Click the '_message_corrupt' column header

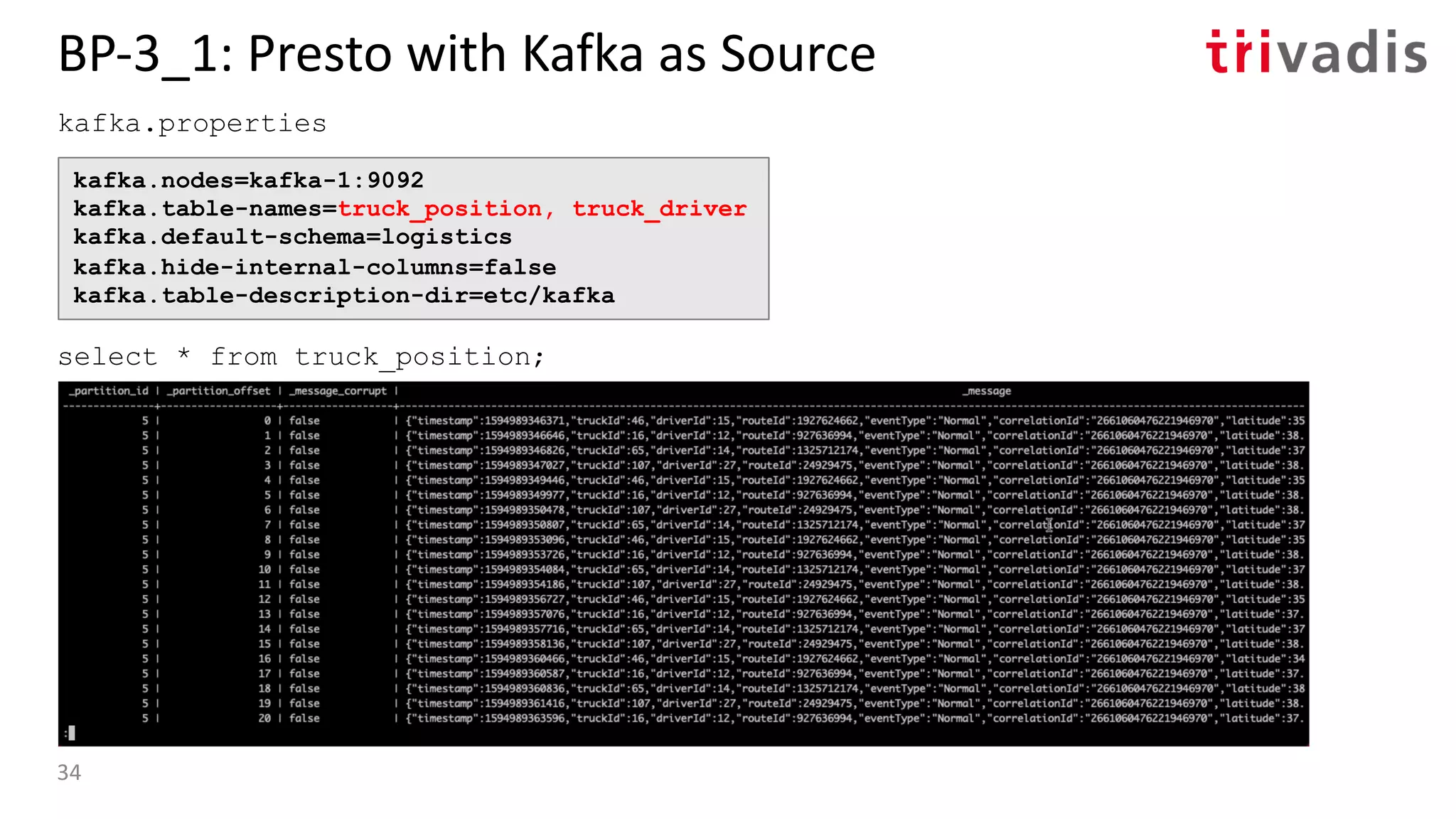click(338, 391)
